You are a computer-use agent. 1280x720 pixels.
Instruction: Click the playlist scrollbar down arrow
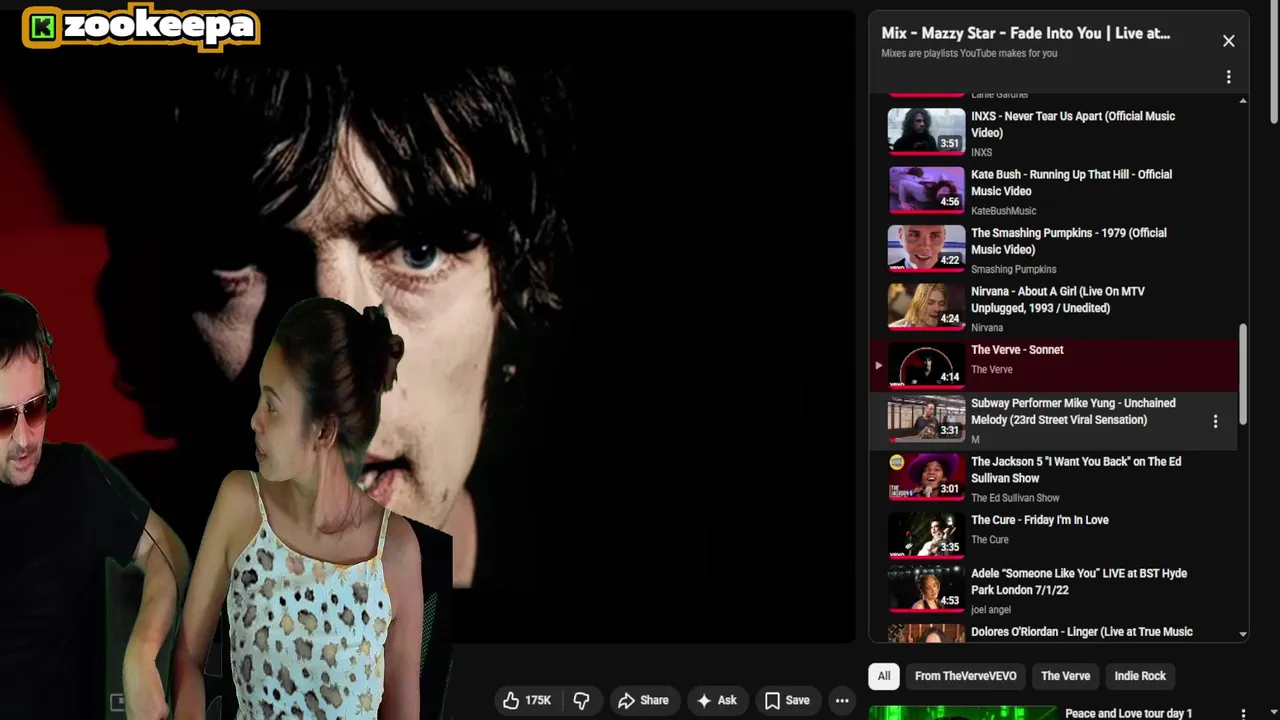(1243, 634)
